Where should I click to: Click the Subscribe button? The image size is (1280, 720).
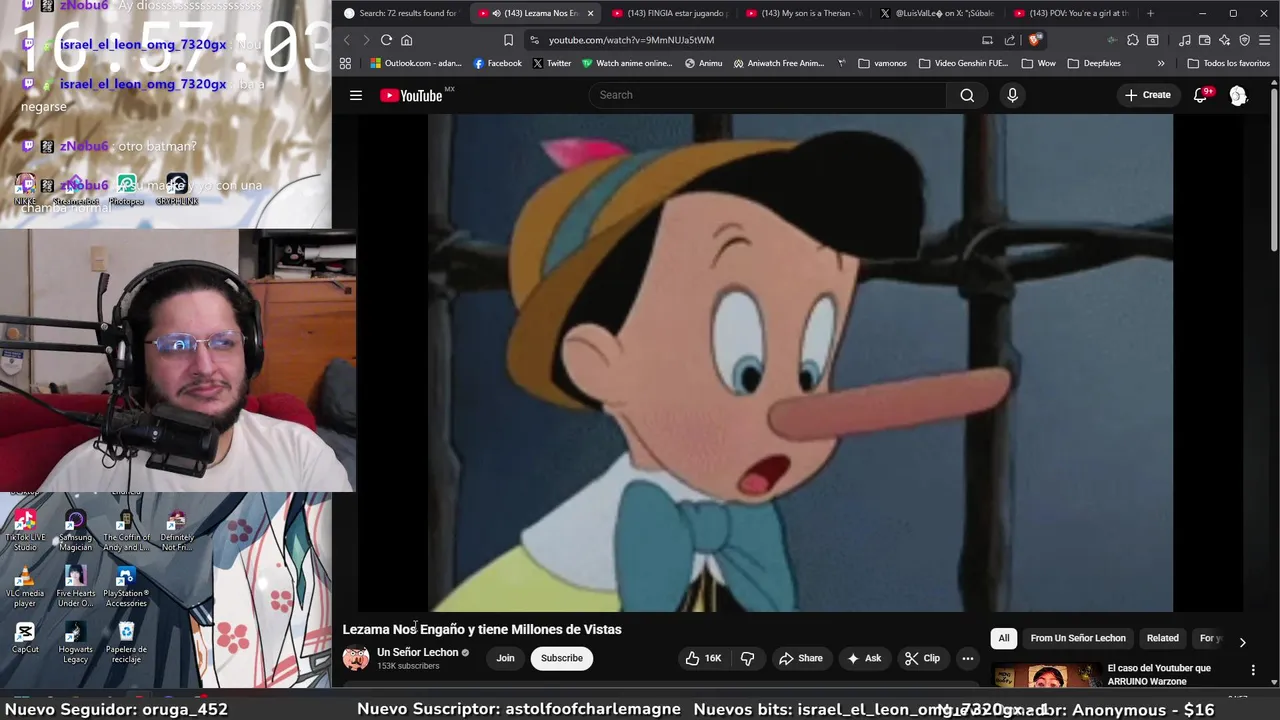point(562,658)
